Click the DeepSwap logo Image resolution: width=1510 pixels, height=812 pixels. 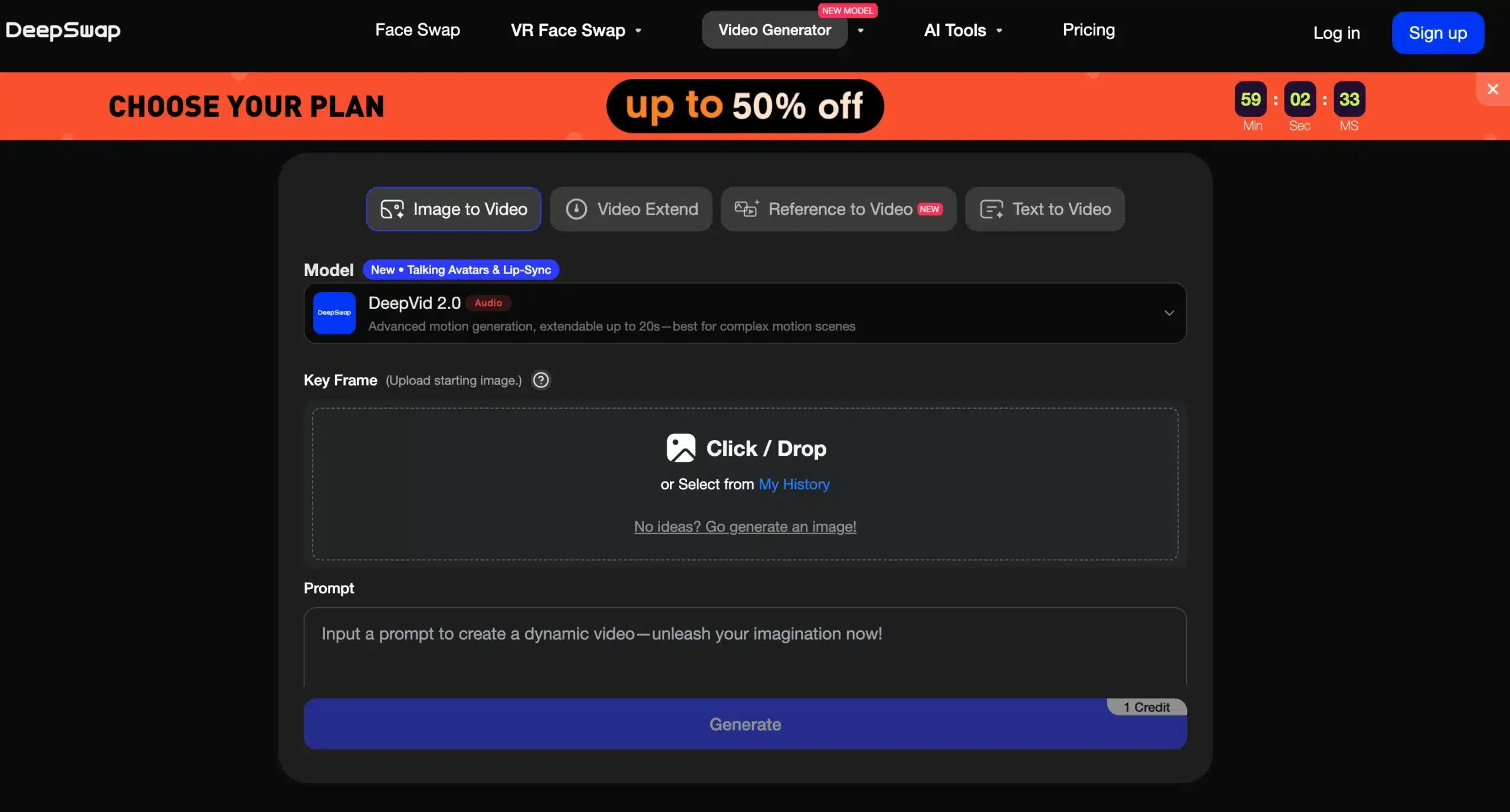(x=63, y=30)
